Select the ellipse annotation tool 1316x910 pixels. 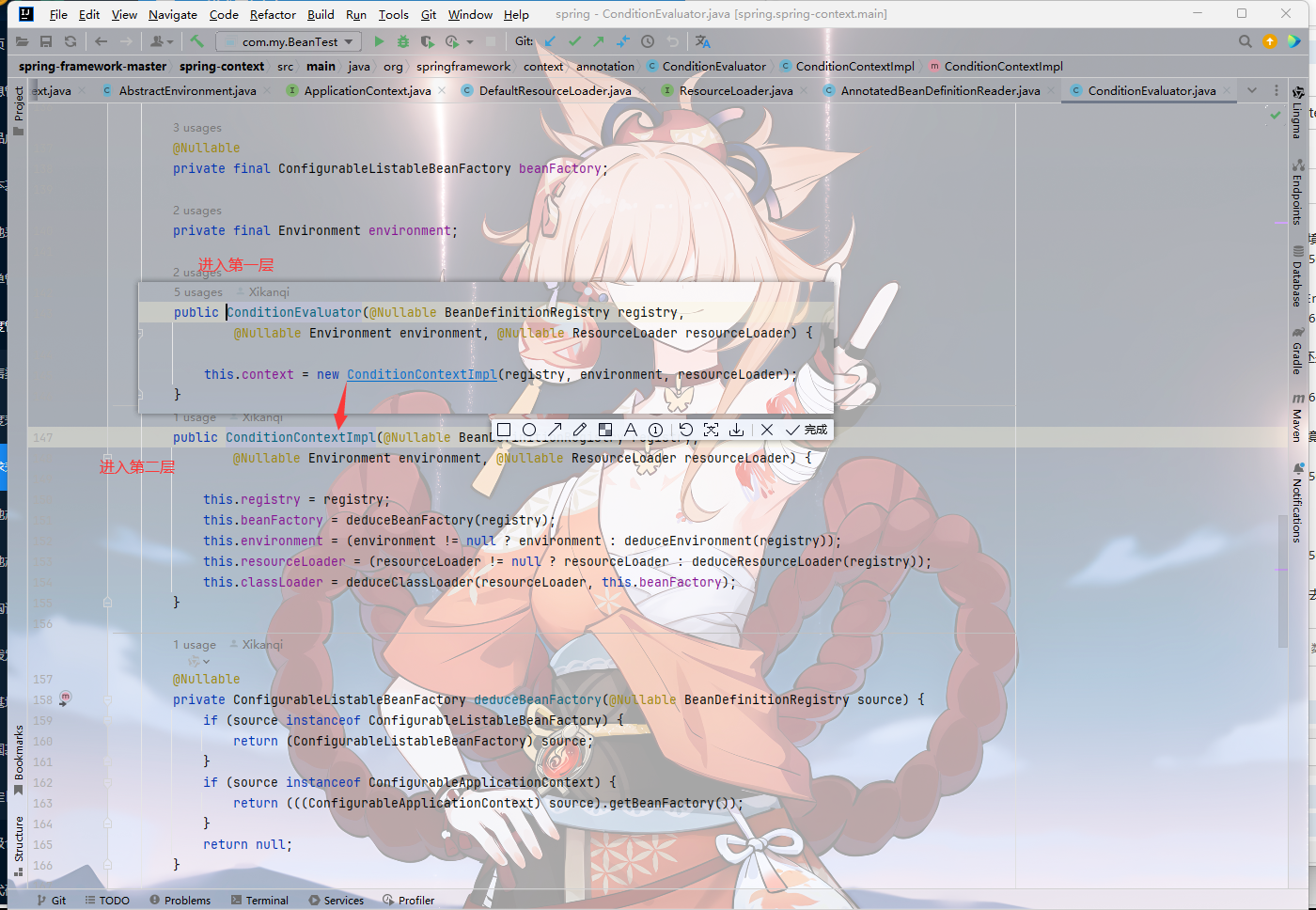click(x=529, y=430)
